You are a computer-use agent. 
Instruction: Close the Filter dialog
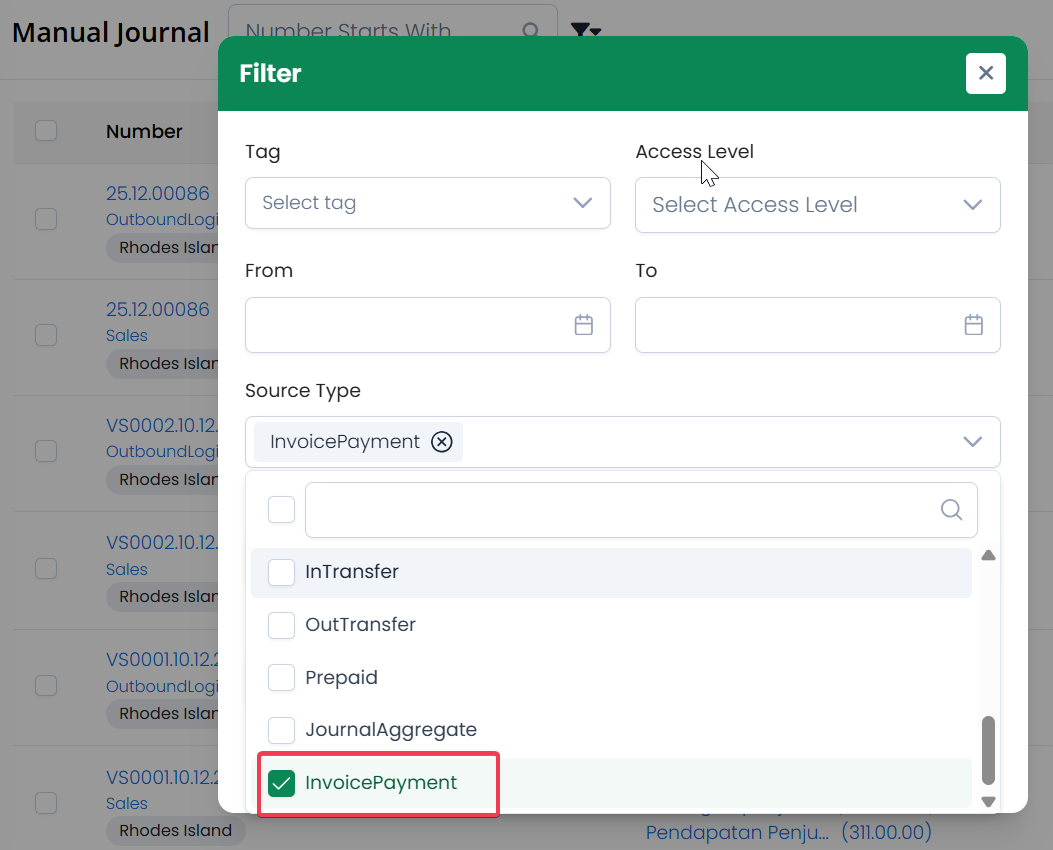coord(985,73)
